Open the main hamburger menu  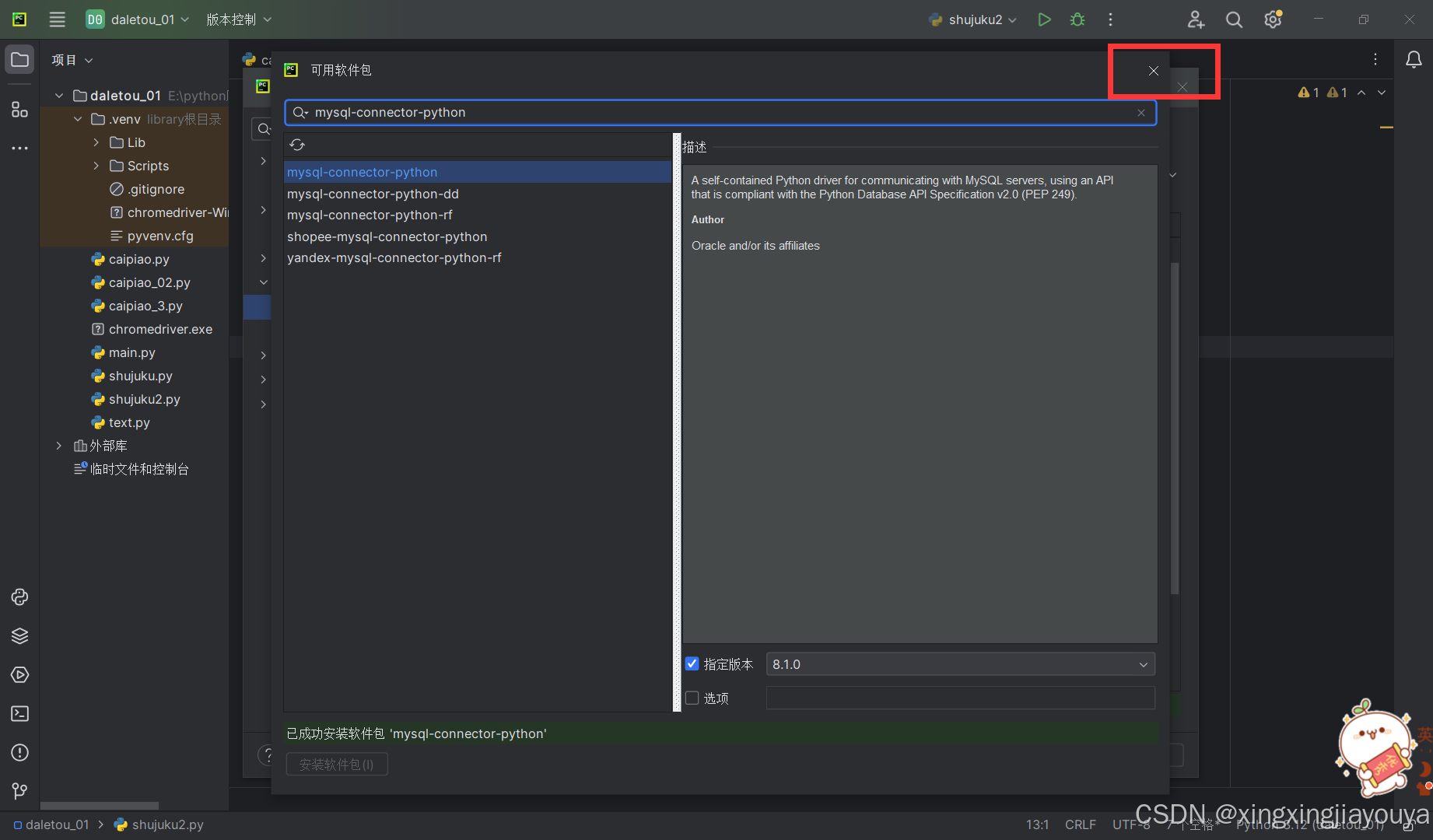click(57, 19)
